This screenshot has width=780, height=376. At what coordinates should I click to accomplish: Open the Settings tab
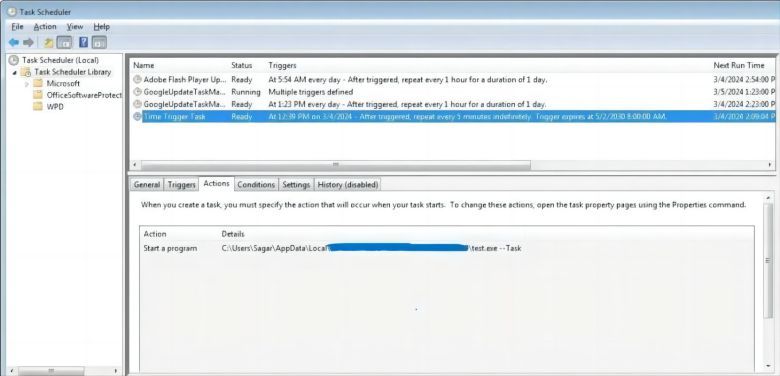pos(296,185)
